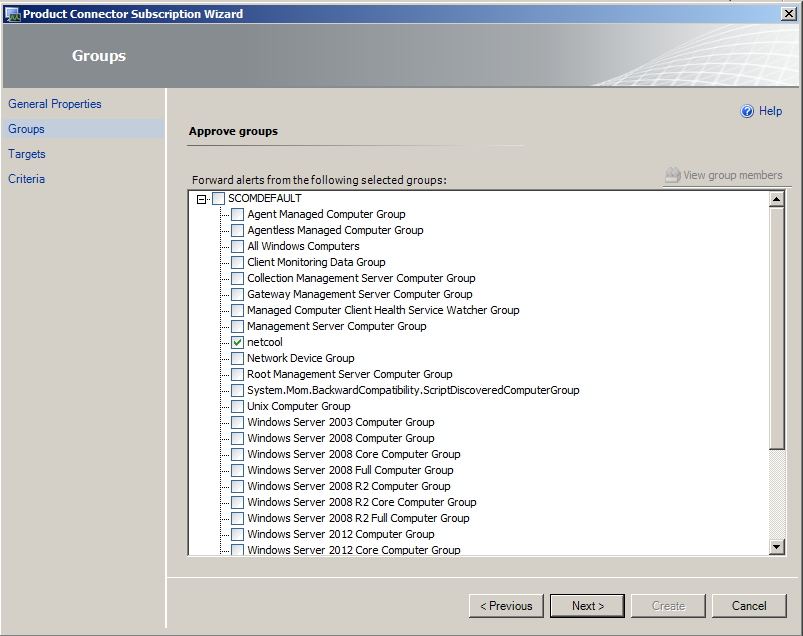Viewport: 803px width, 636px height.
Task: Click the View group members icon
Action: point(672,175)
